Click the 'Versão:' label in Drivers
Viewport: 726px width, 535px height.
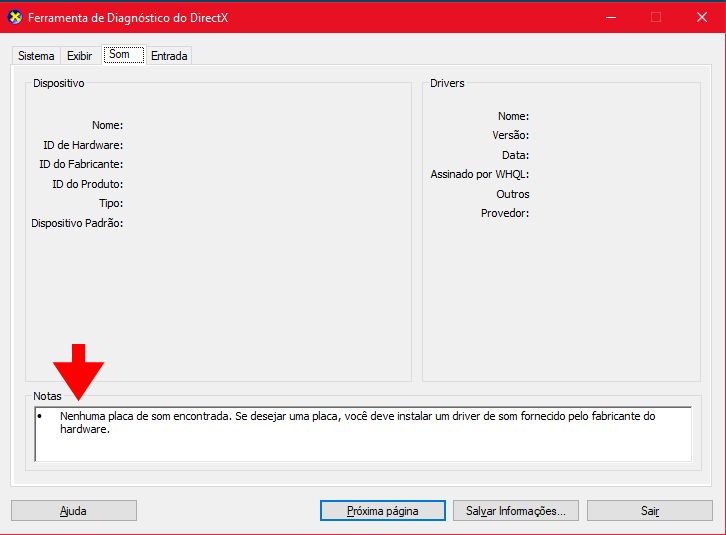click(511, 135)
